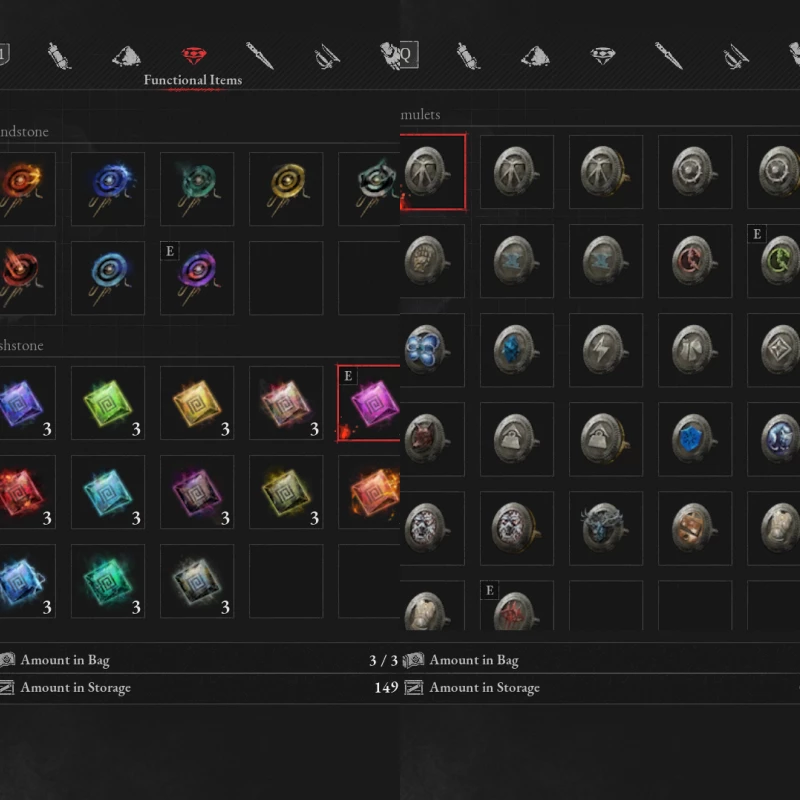This screenshot has height=800, width=800.
Task: Select the equipped purple swirl grindstone
Action: coord(197,278)
